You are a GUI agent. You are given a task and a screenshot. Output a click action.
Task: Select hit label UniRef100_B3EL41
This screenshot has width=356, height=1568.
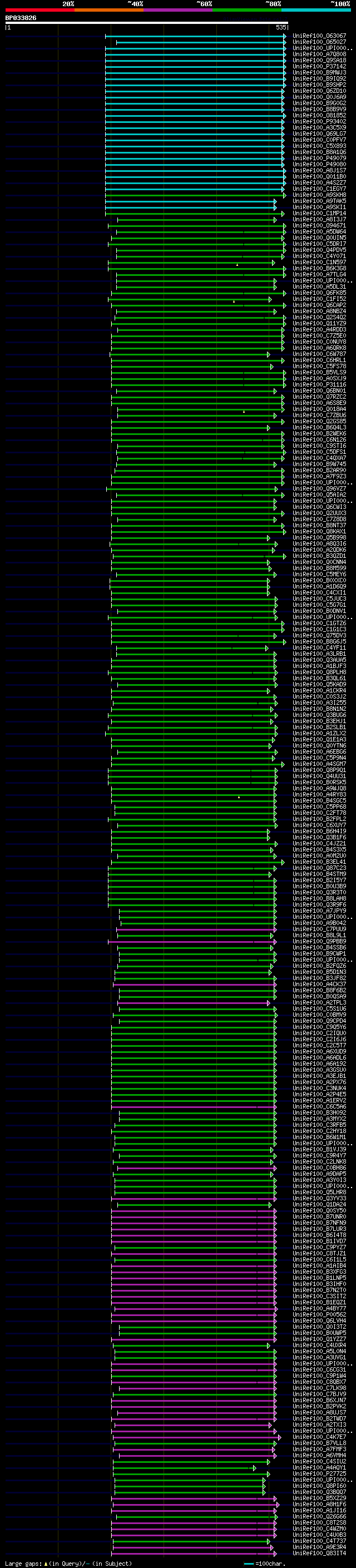319,862
